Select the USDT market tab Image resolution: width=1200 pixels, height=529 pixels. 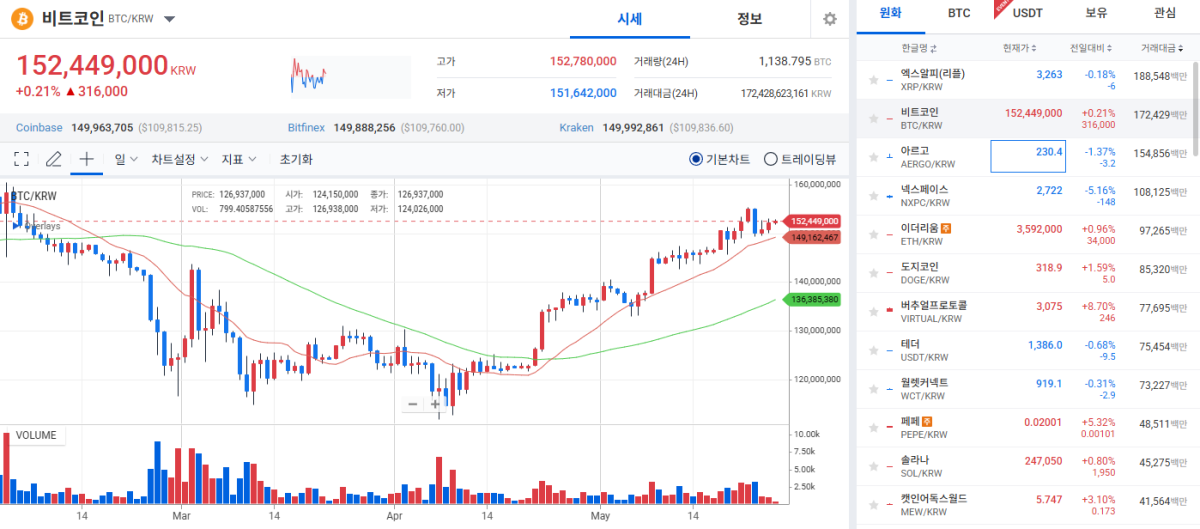pos(1028,14)
